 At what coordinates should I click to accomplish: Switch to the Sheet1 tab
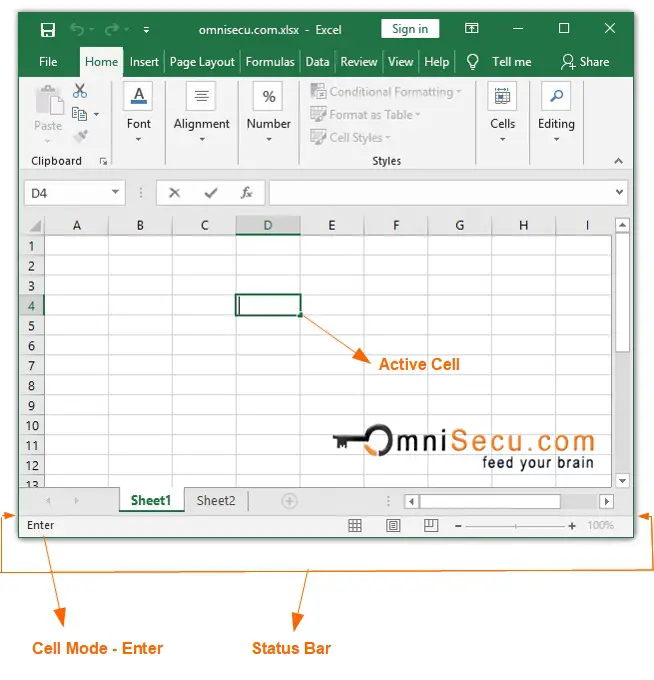coord(151,500)
